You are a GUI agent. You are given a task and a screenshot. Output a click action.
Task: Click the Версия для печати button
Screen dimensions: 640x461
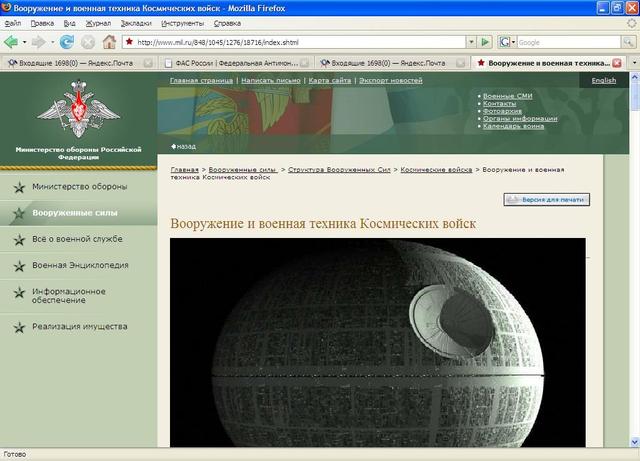pos(547,200)
